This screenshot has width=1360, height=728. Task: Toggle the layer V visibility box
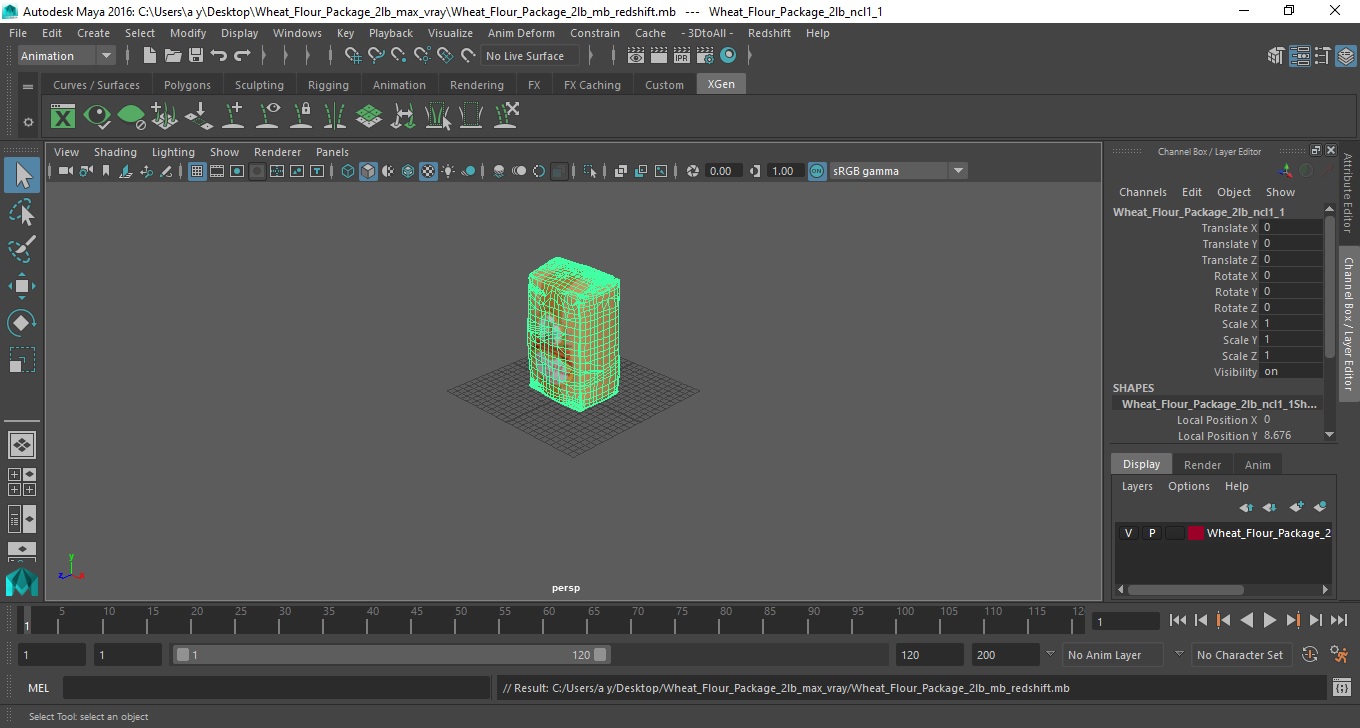[x=1128, y=533]
